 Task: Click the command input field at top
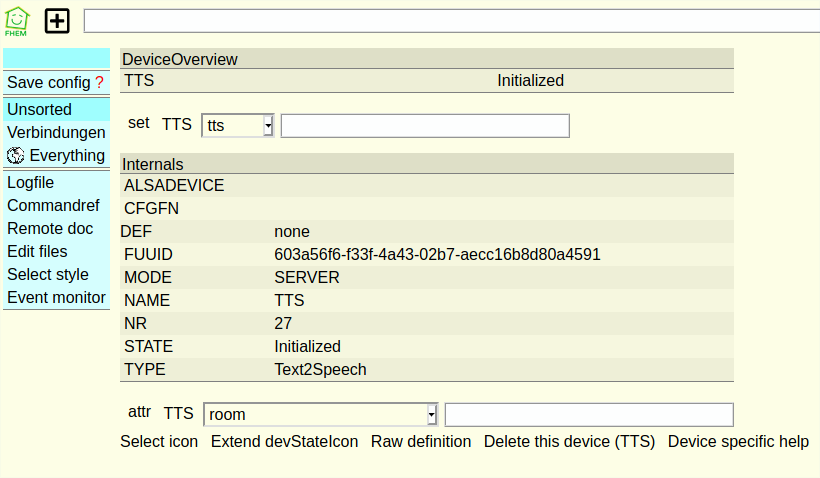pyautogui.click(x=450, y=21)
